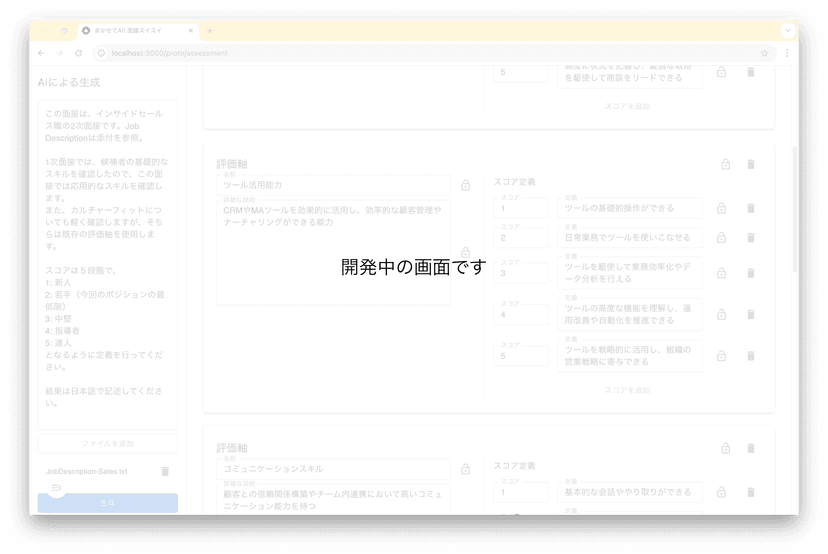Open the browser three-dot menu
Image resolution: width=828 pixels, height=554 pixels.
[x=787, y=53]
